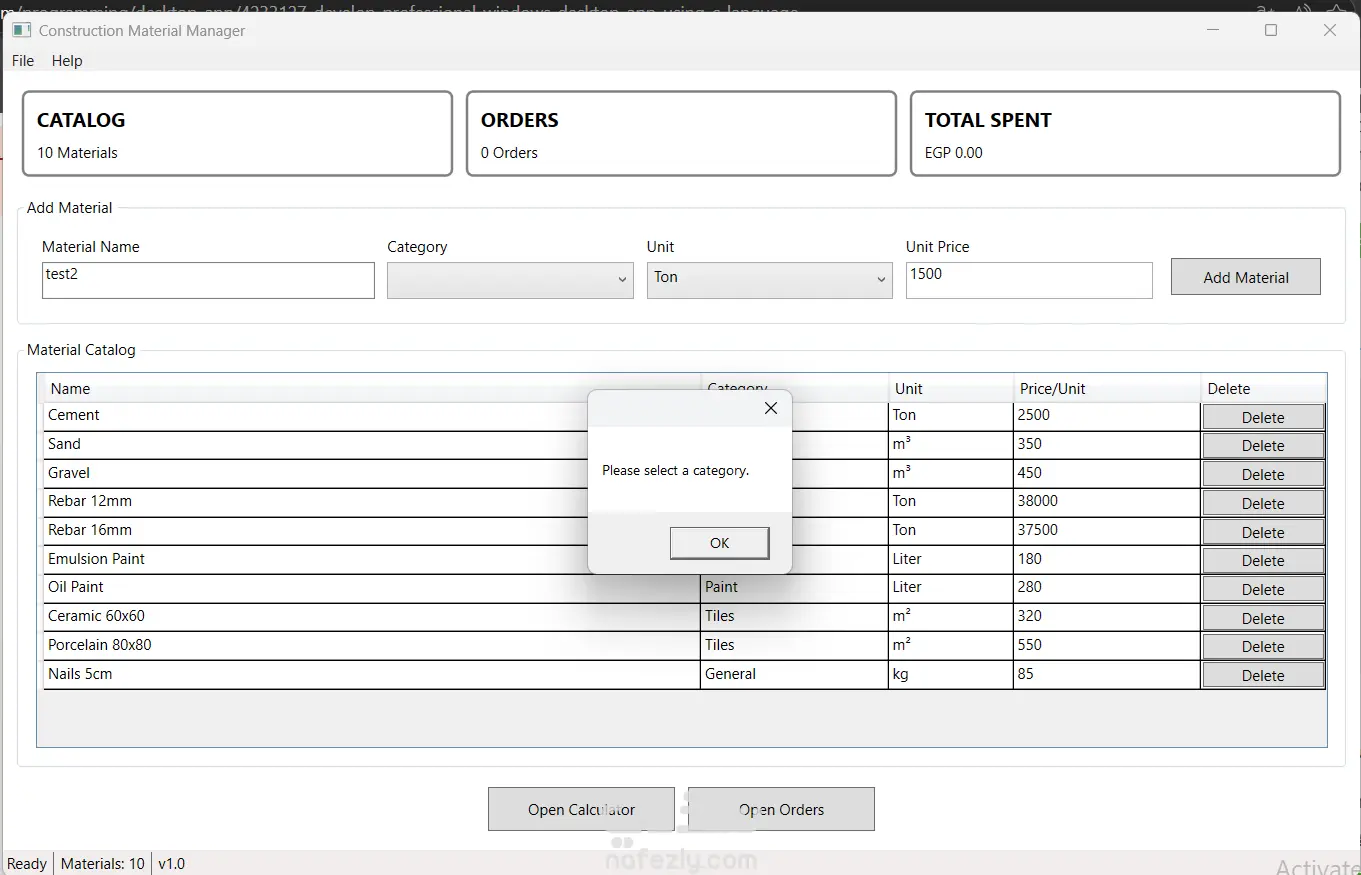The width and height of the screenshot is (1361, 875).
Task: Click the Tiles category of Porcelain 80x80
Action: 794,646
